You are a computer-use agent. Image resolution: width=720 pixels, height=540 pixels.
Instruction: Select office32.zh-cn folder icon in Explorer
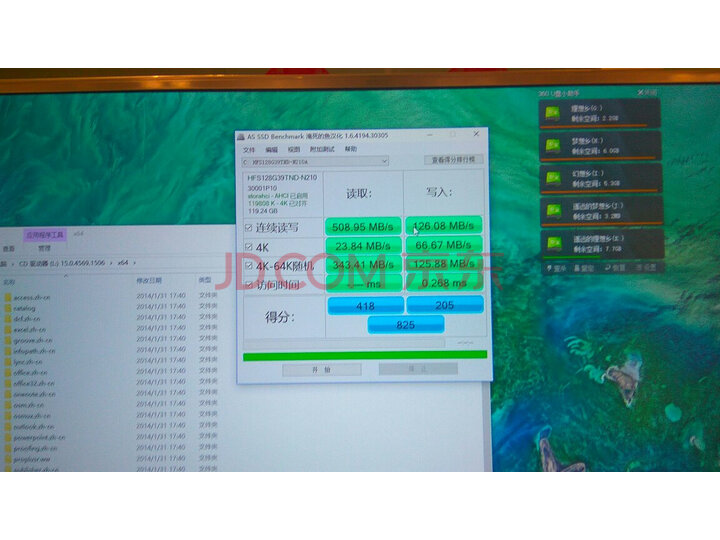click(7, 383)
